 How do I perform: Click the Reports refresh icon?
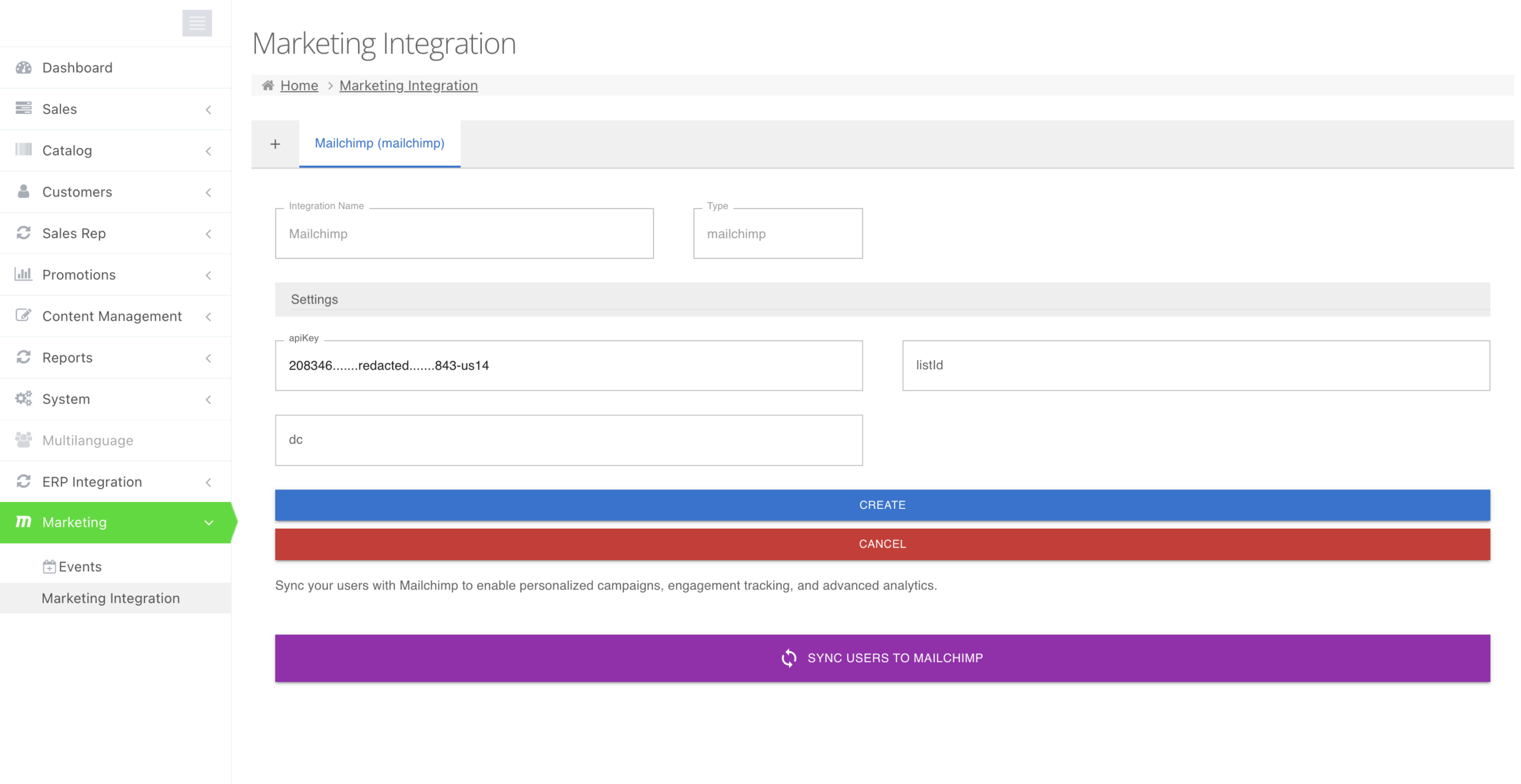pos(23,357)
